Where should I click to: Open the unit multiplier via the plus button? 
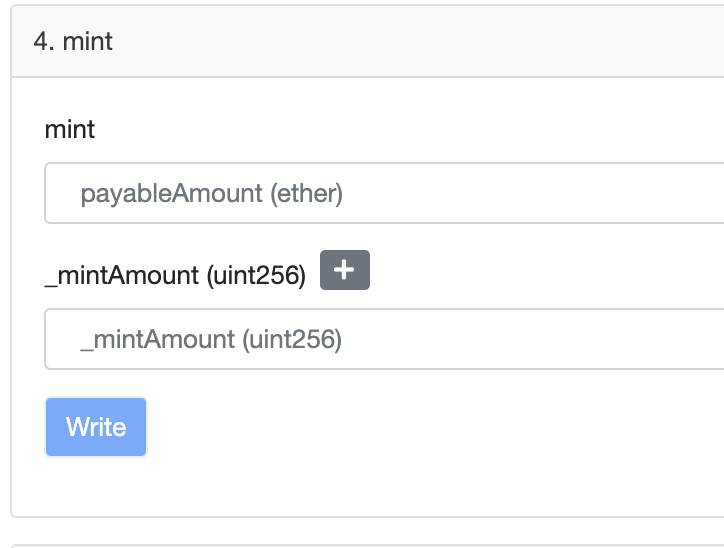[345, 270]
